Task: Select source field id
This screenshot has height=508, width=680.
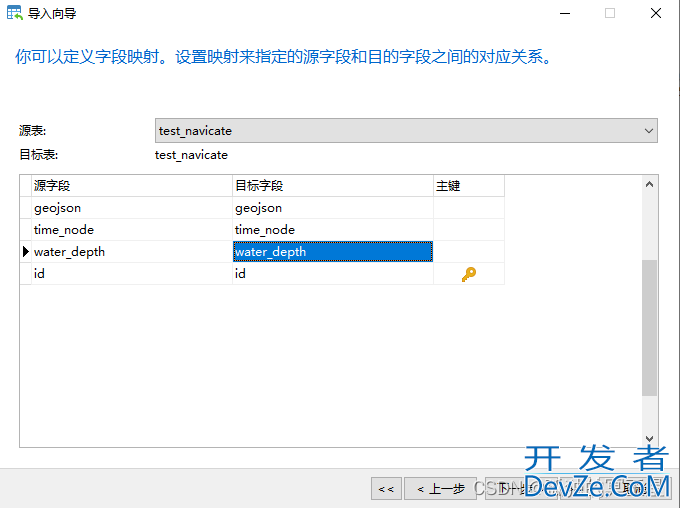Action: click(132, 274)
